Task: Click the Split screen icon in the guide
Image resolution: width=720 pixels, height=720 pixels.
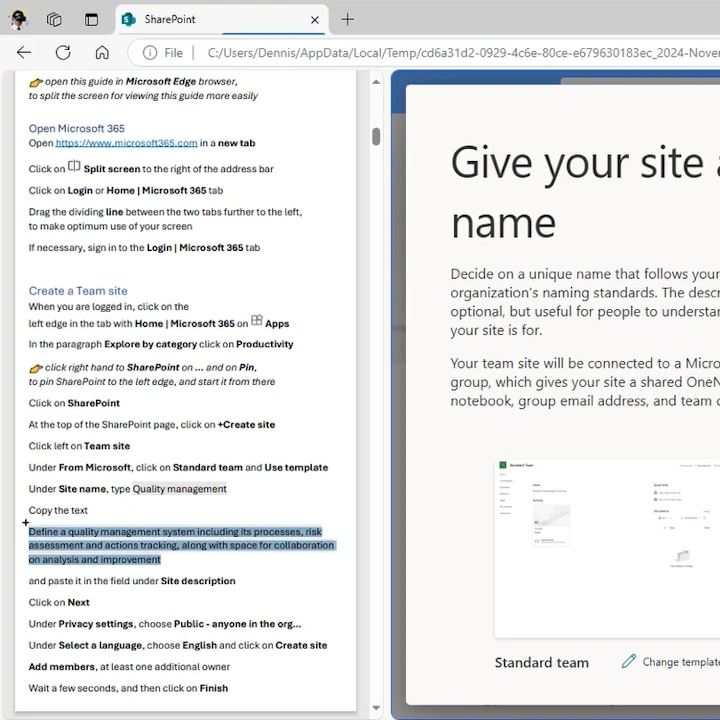Action: coord(74,166)
